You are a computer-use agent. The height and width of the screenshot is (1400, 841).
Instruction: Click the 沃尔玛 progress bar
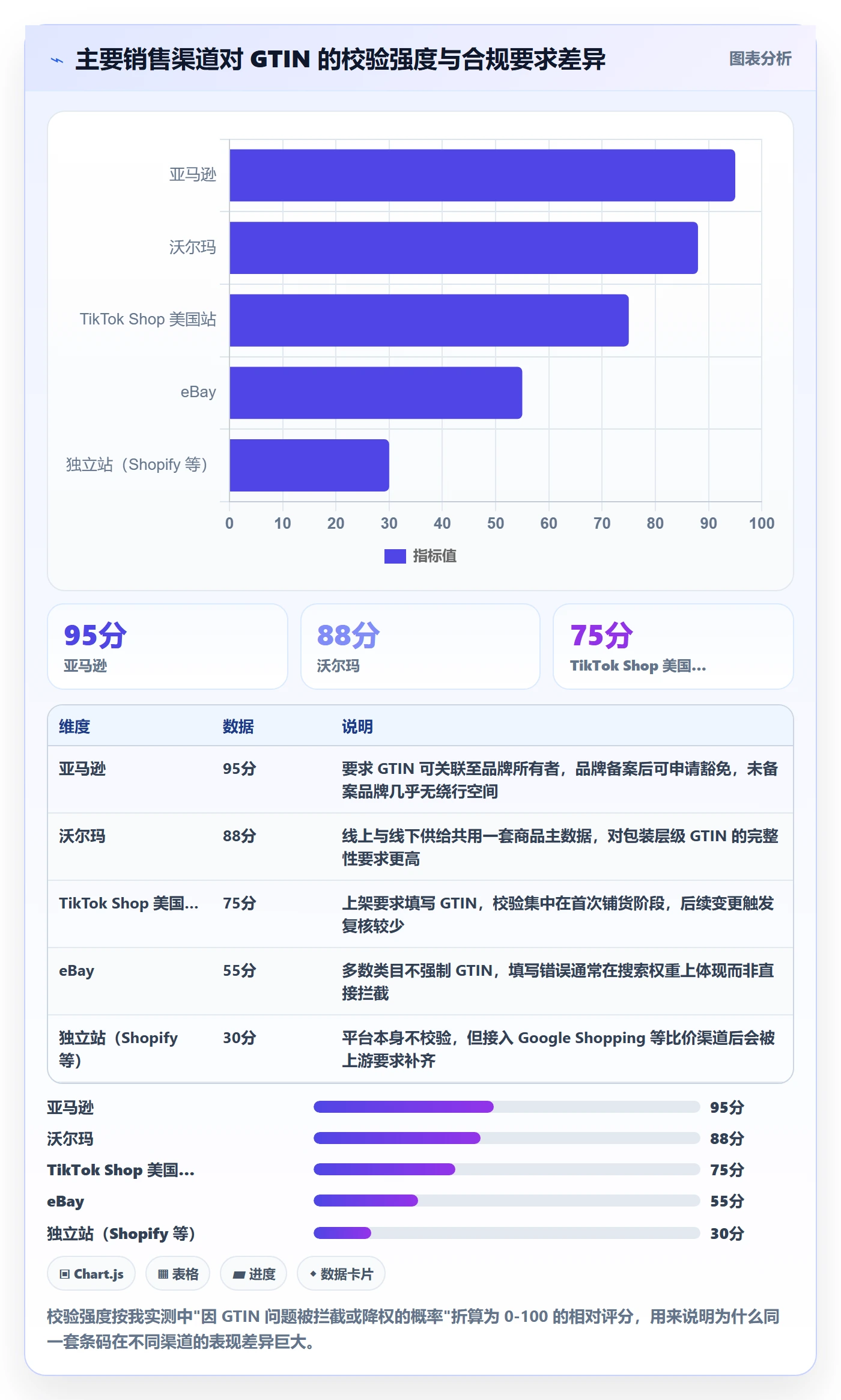coord(507,1138)
